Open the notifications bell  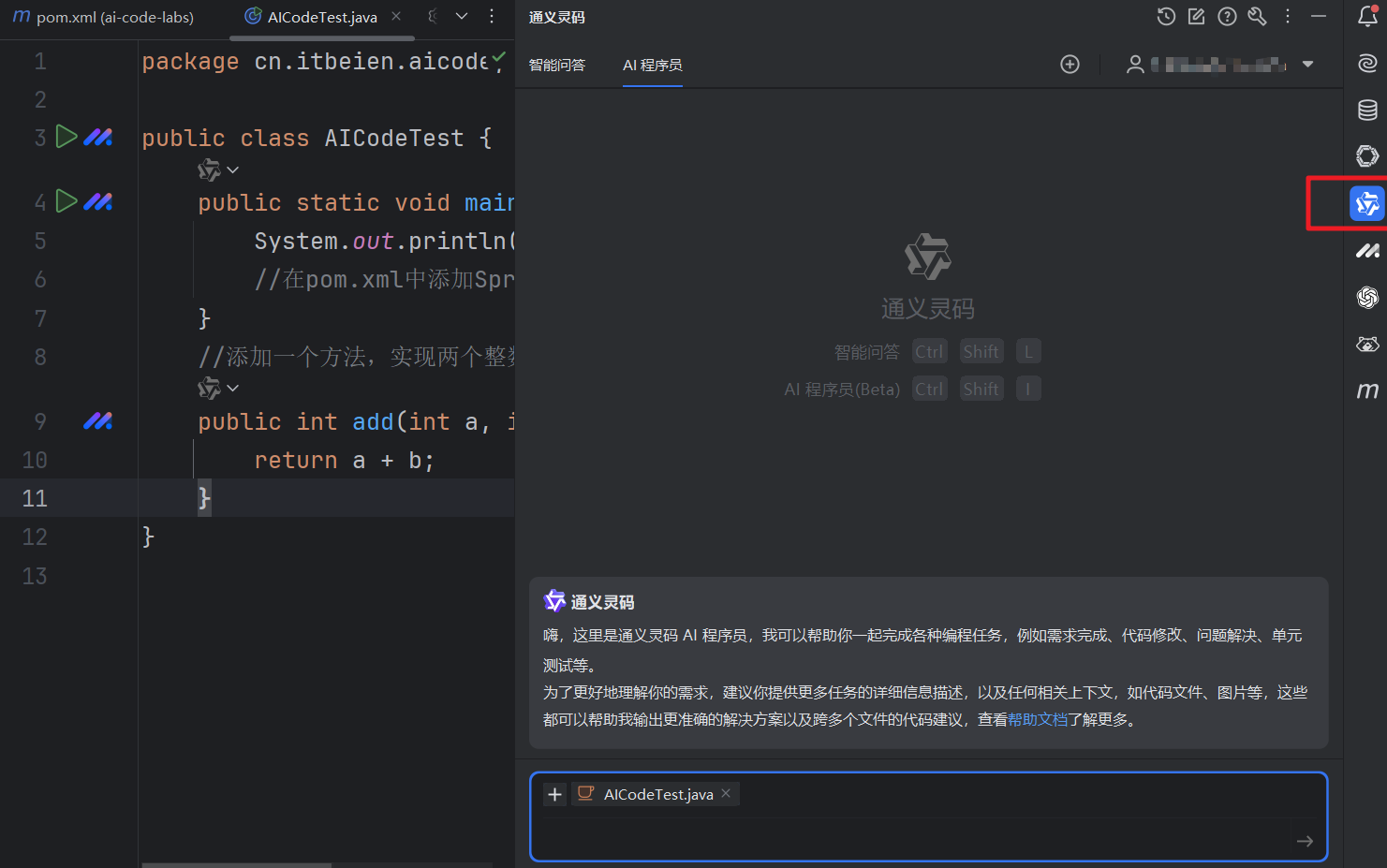[1367, 17]
